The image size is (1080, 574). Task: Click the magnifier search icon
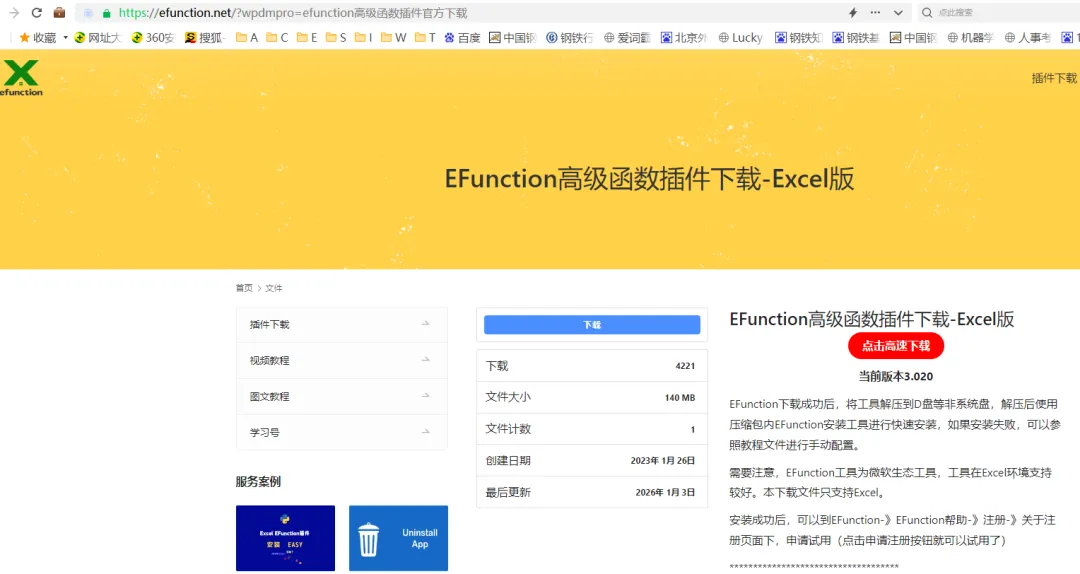point(927,12)
